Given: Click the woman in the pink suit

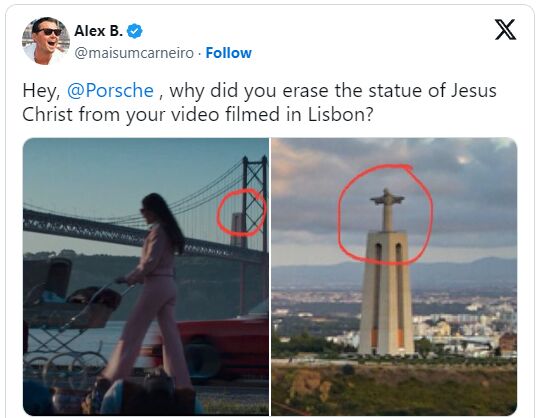Looking at the screenshot, I should [154, 291].
